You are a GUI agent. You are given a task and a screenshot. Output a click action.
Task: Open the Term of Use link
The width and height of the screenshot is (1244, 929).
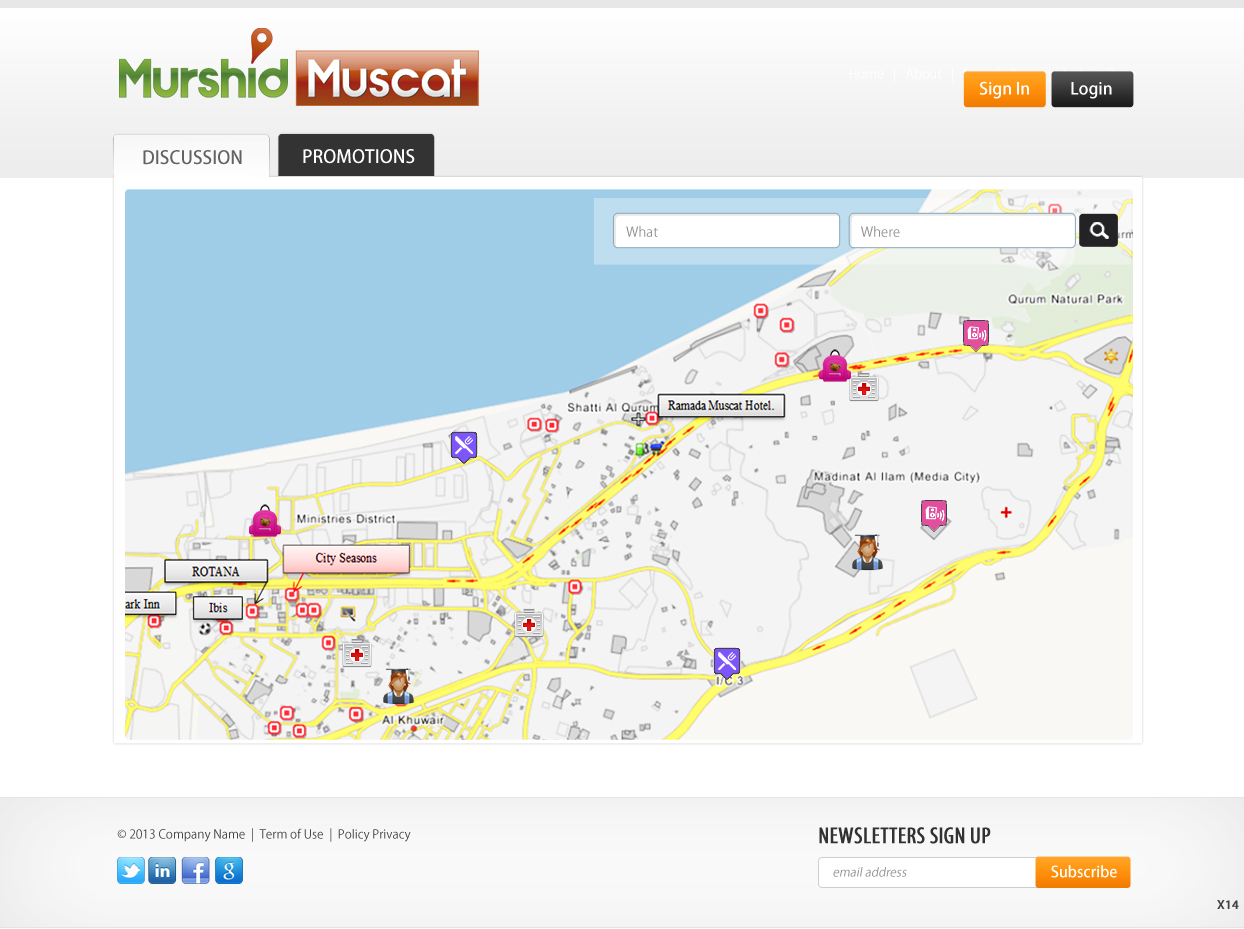[x=292, y=834]
